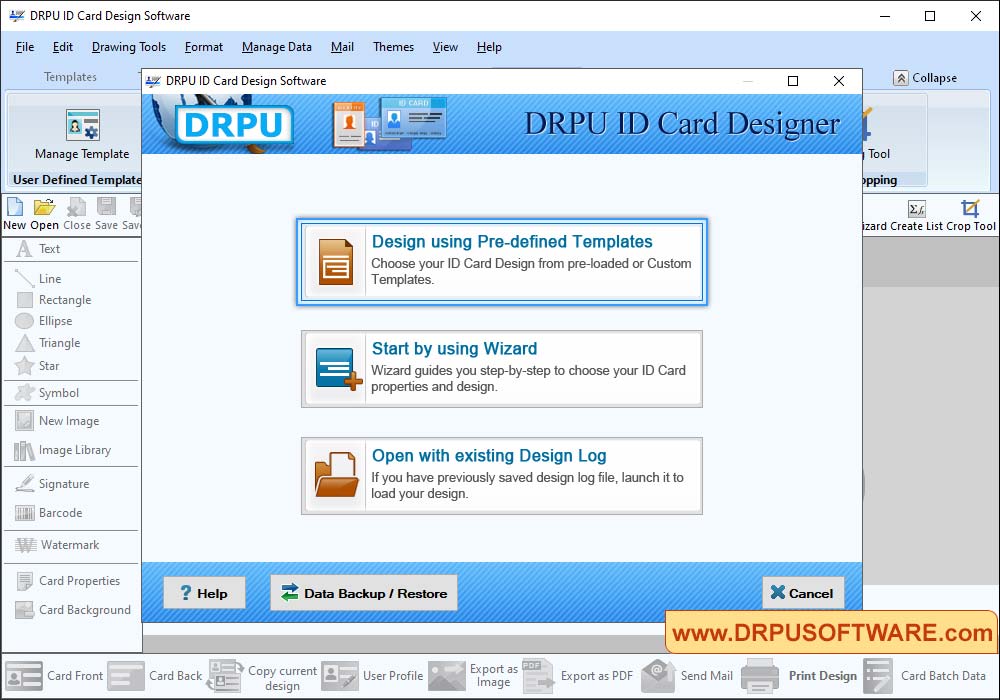The image size is (1000, 700).
Task: Select the Line tool
Action: (x=38, y=279)
